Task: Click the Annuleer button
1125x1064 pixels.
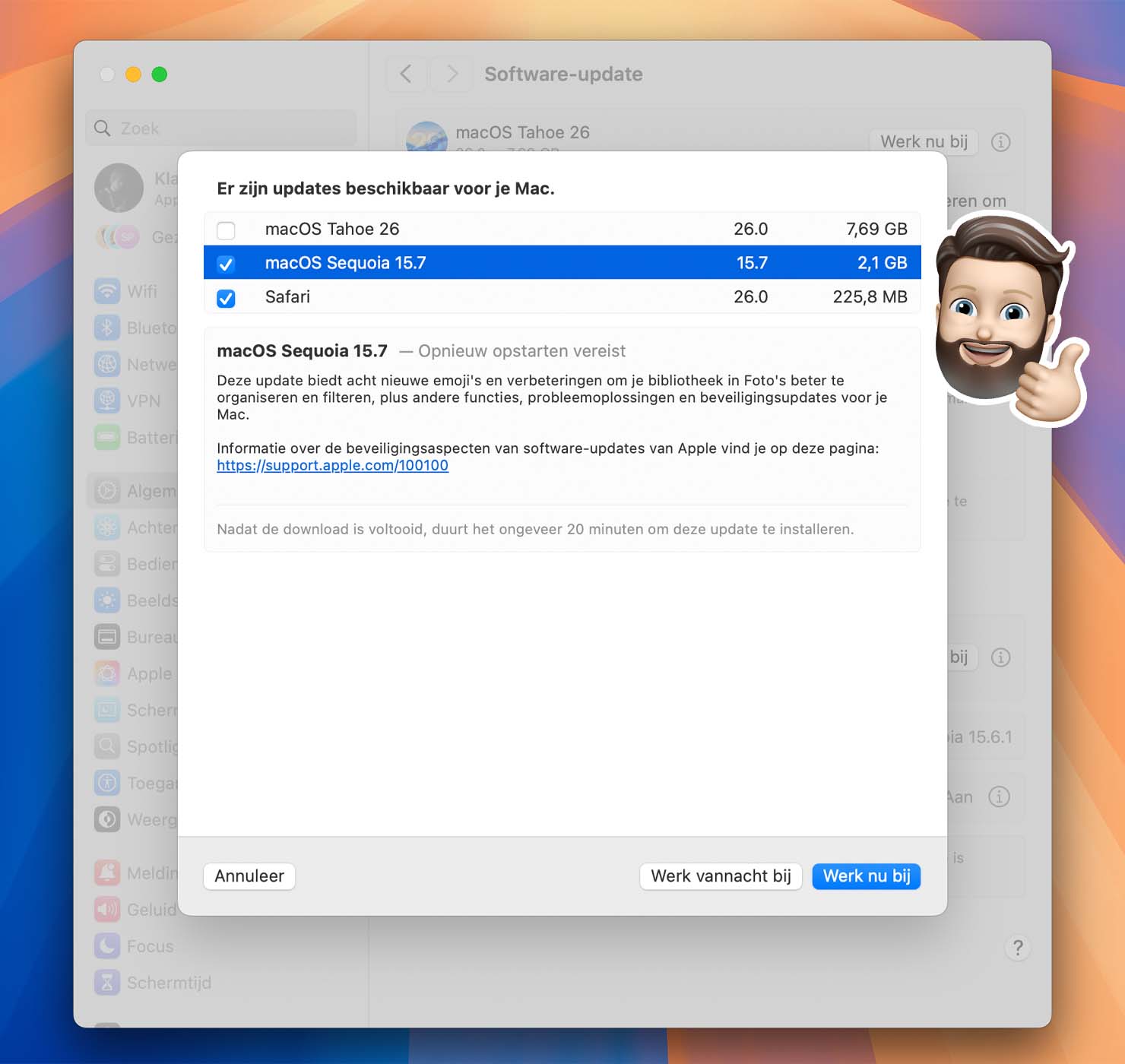Action: tap(249, 876)
